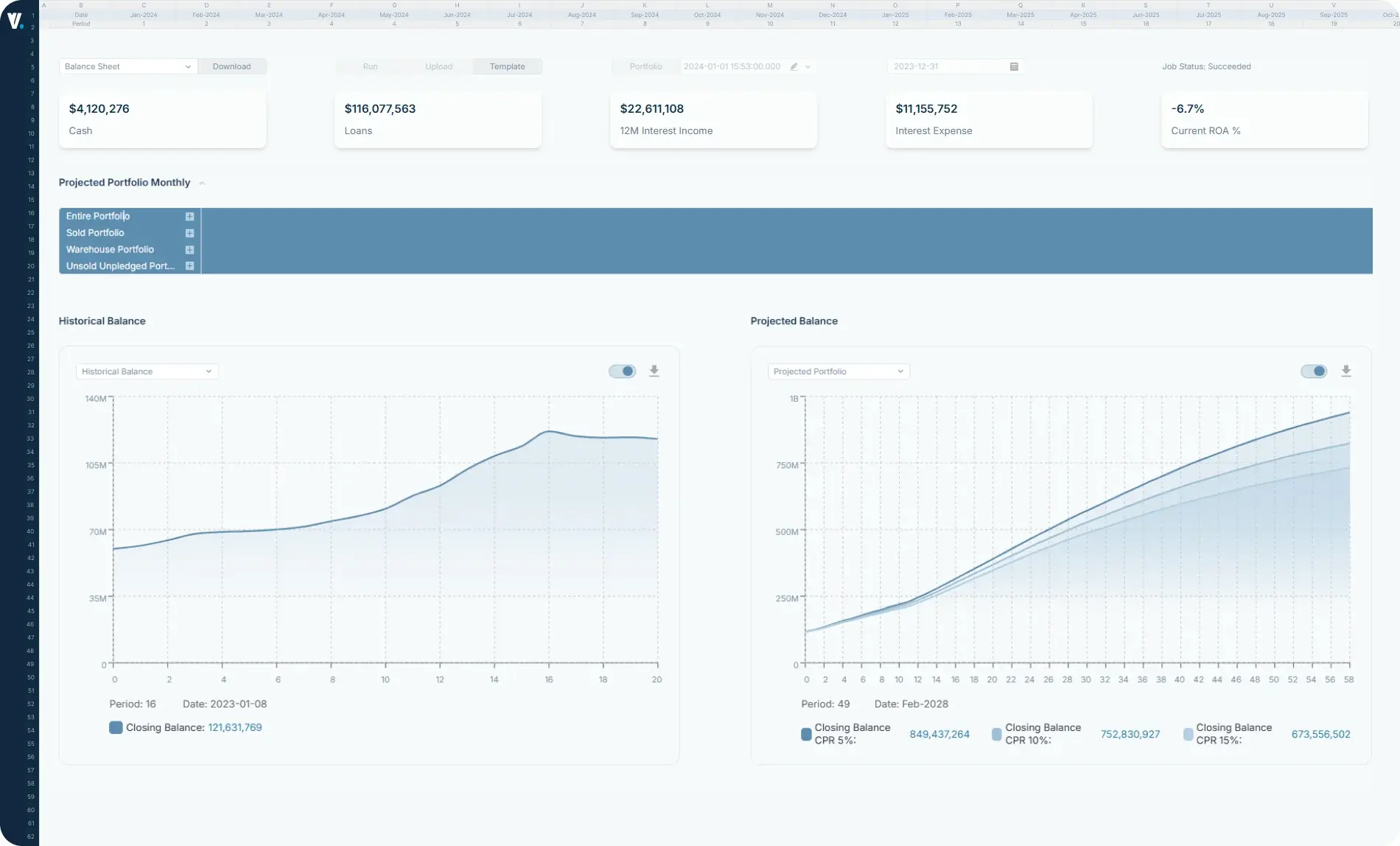Viewport: 1400px width, 846px height.
Task: Add Unsold Unpledged Portfolio with its plus icon
Action: click(x=189, y=266)
